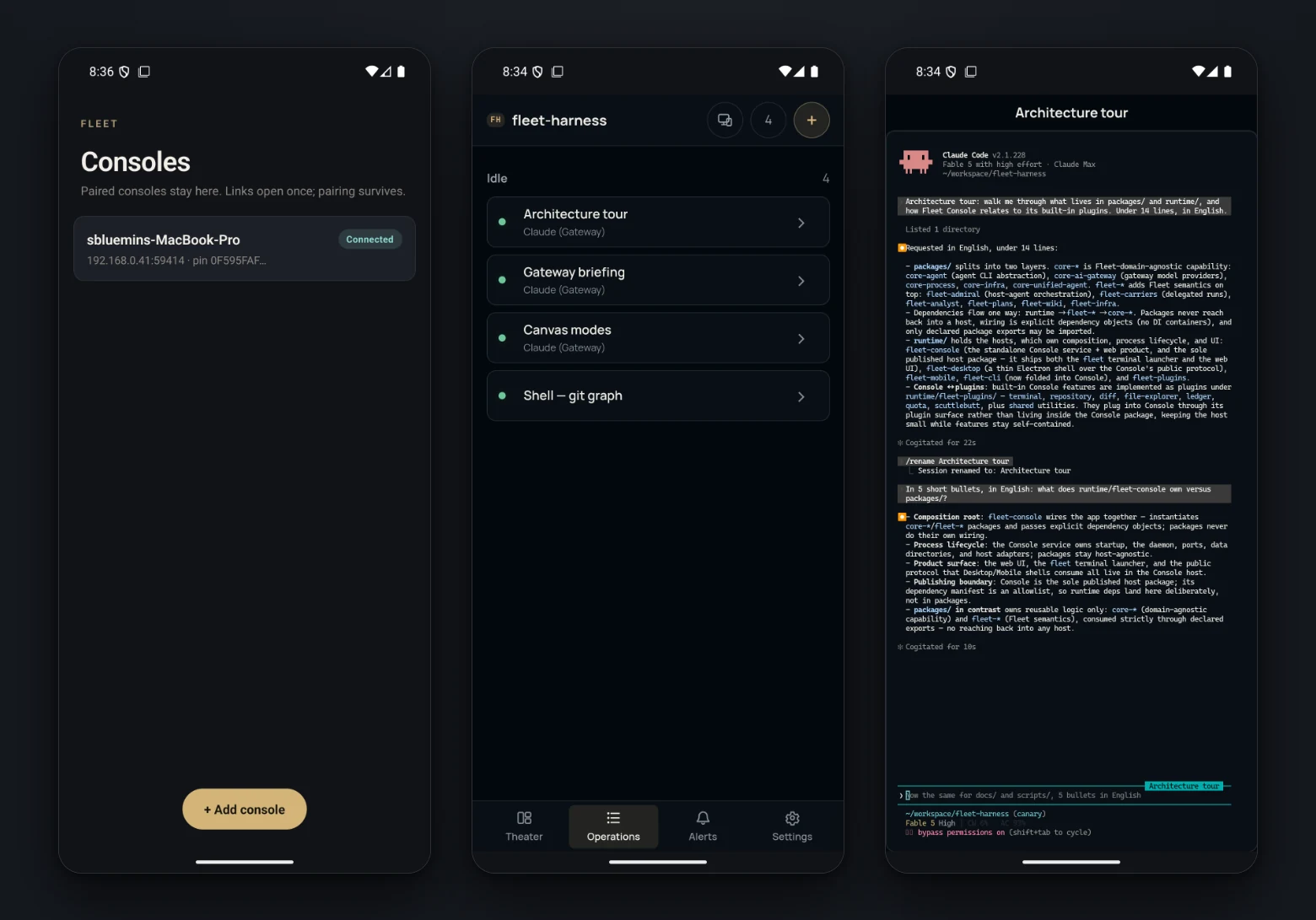Click the '~/workspace/fleet-harness (canary)' path line
This screenshot has height=920, width=1316.
point(975,814)
